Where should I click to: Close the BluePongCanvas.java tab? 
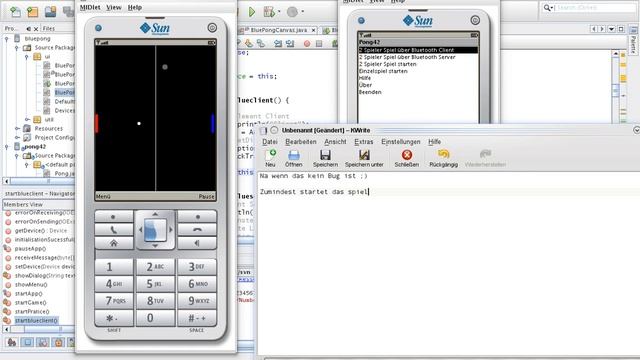[x=313, y=30]
